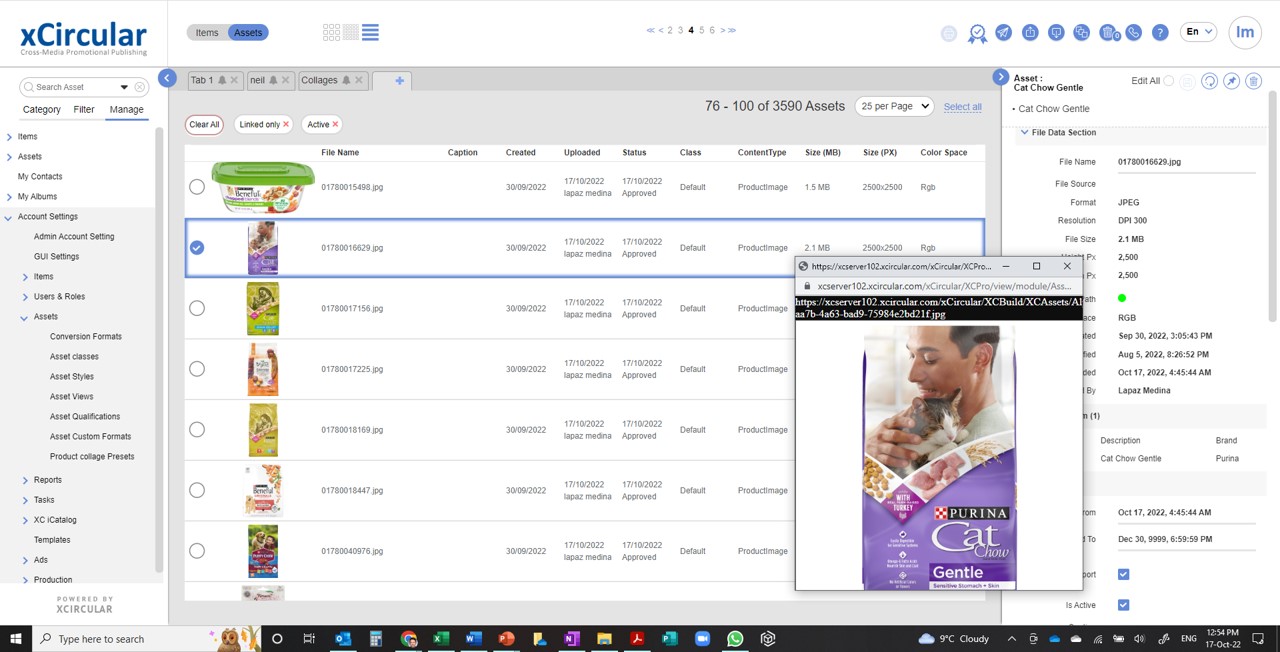Image resolution: width=1280 pixels, height=652 pixels.
Task: Uncheck the Is Active checkbox
Action: (1123, 604)
